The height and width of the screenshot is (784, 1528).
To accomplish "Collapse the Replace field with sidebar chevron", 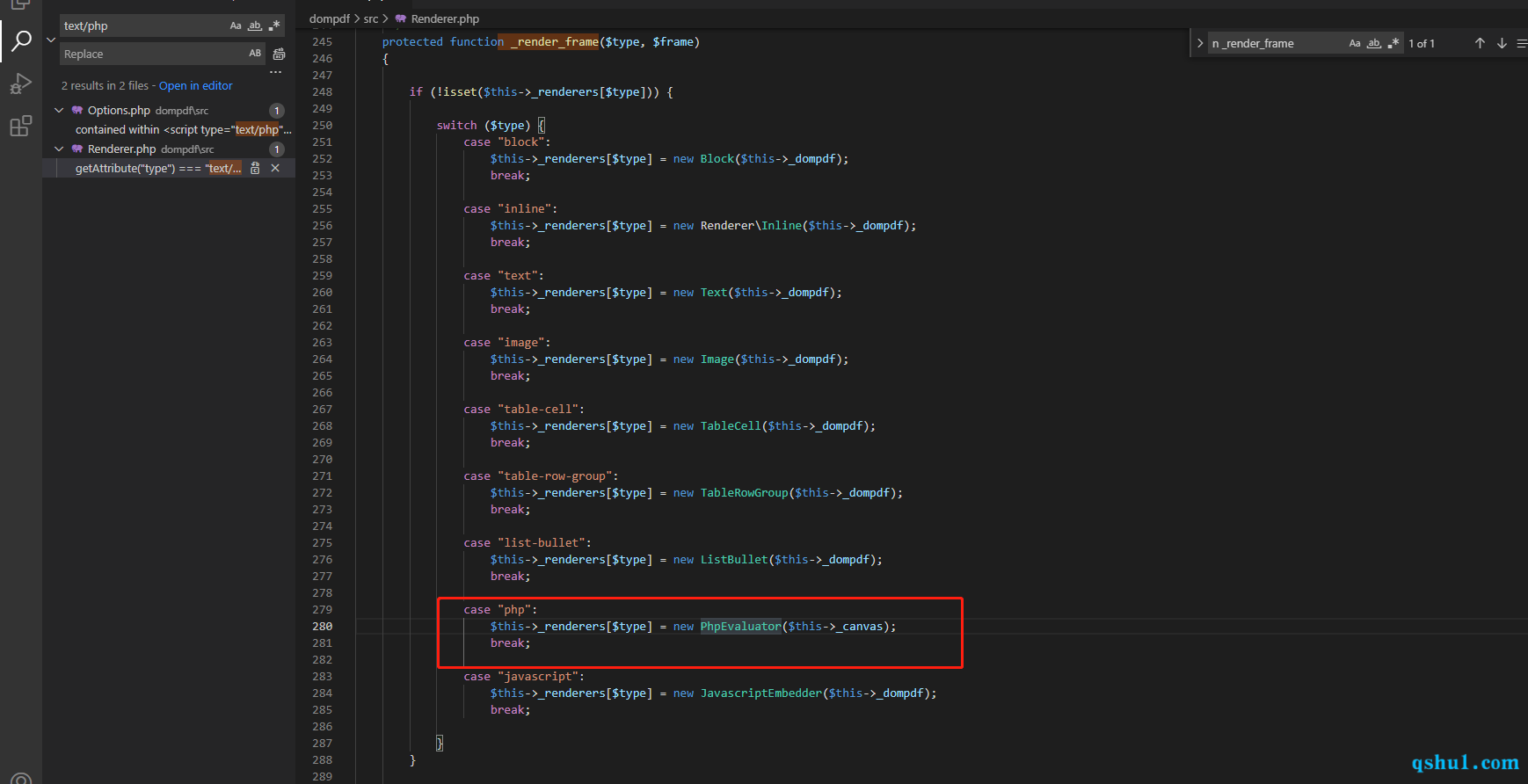I will click(51, 40).
